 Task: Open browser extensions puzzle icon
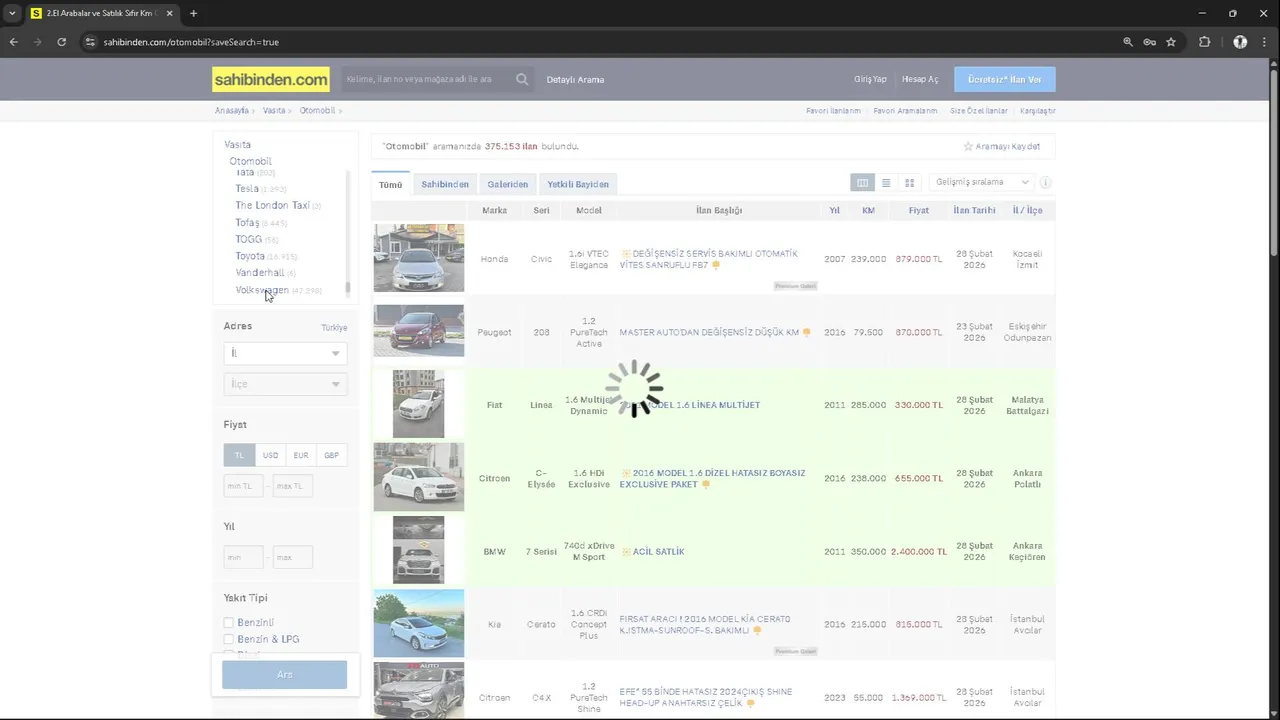pos(1204,42)
